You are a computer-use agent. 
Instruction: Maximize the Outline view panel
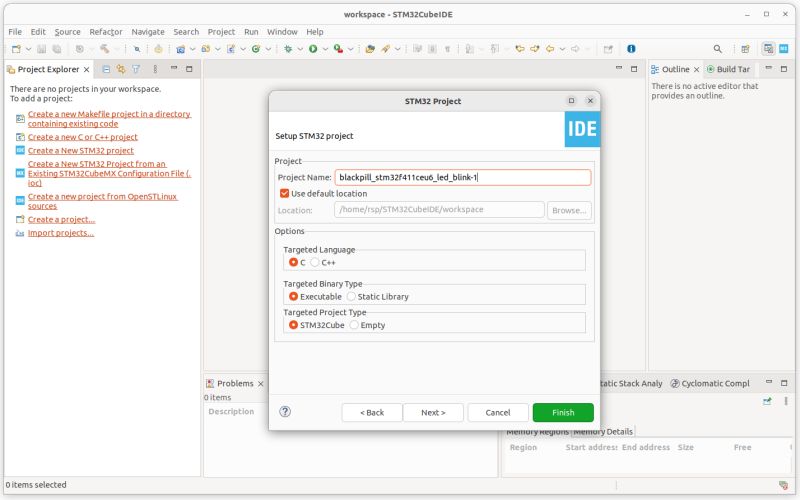click(784, 68)
